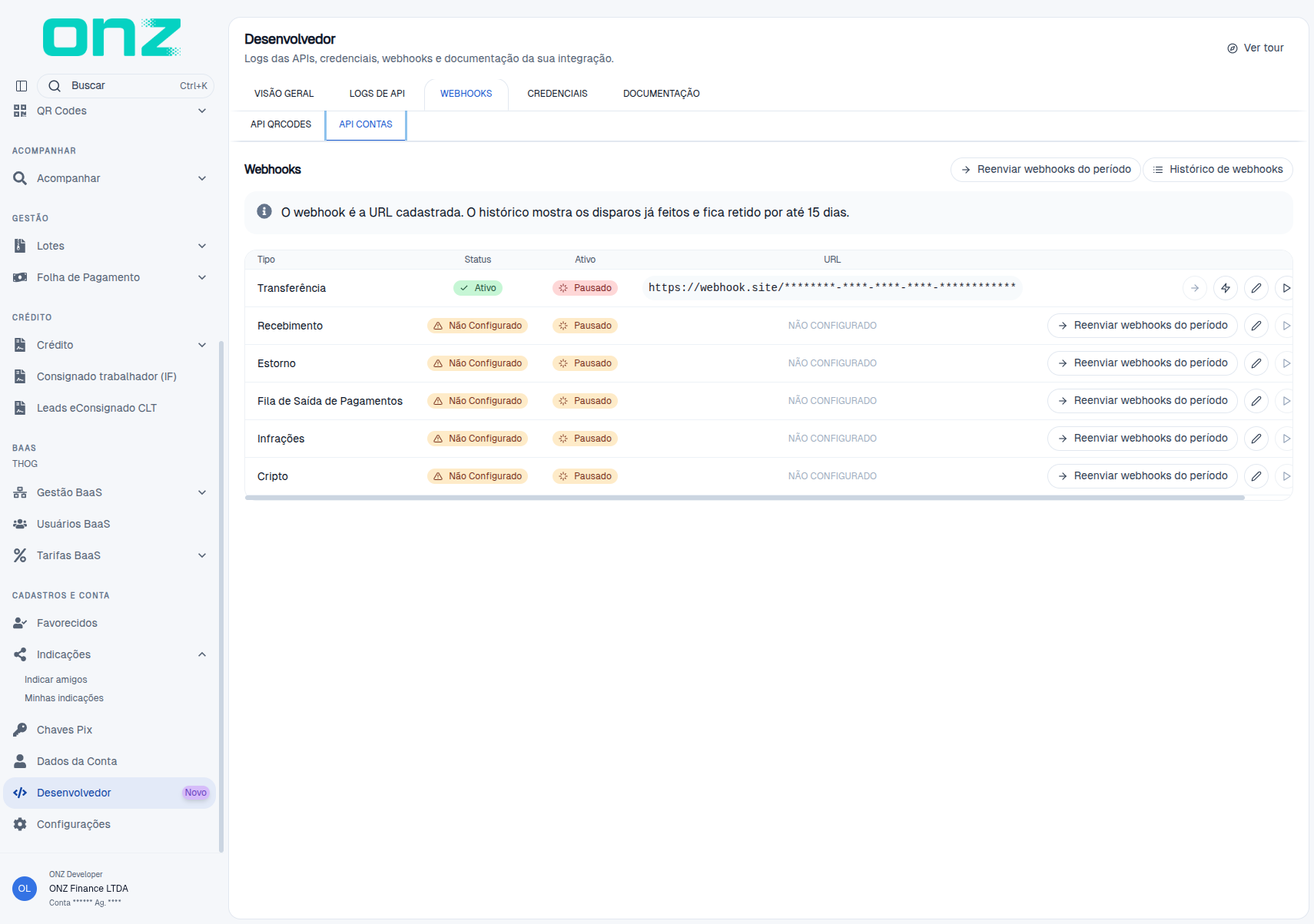Open Consignado trabalhador (IF) icon
1314x924 pixels.
coord(20,376)
